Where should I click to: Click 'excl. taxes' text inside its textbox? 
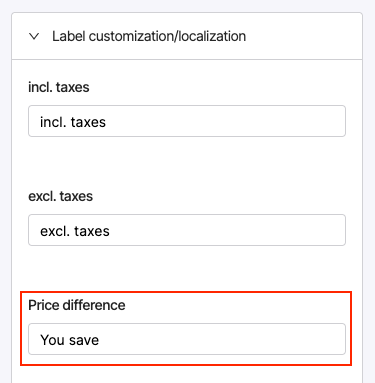[x=75, y=231]
